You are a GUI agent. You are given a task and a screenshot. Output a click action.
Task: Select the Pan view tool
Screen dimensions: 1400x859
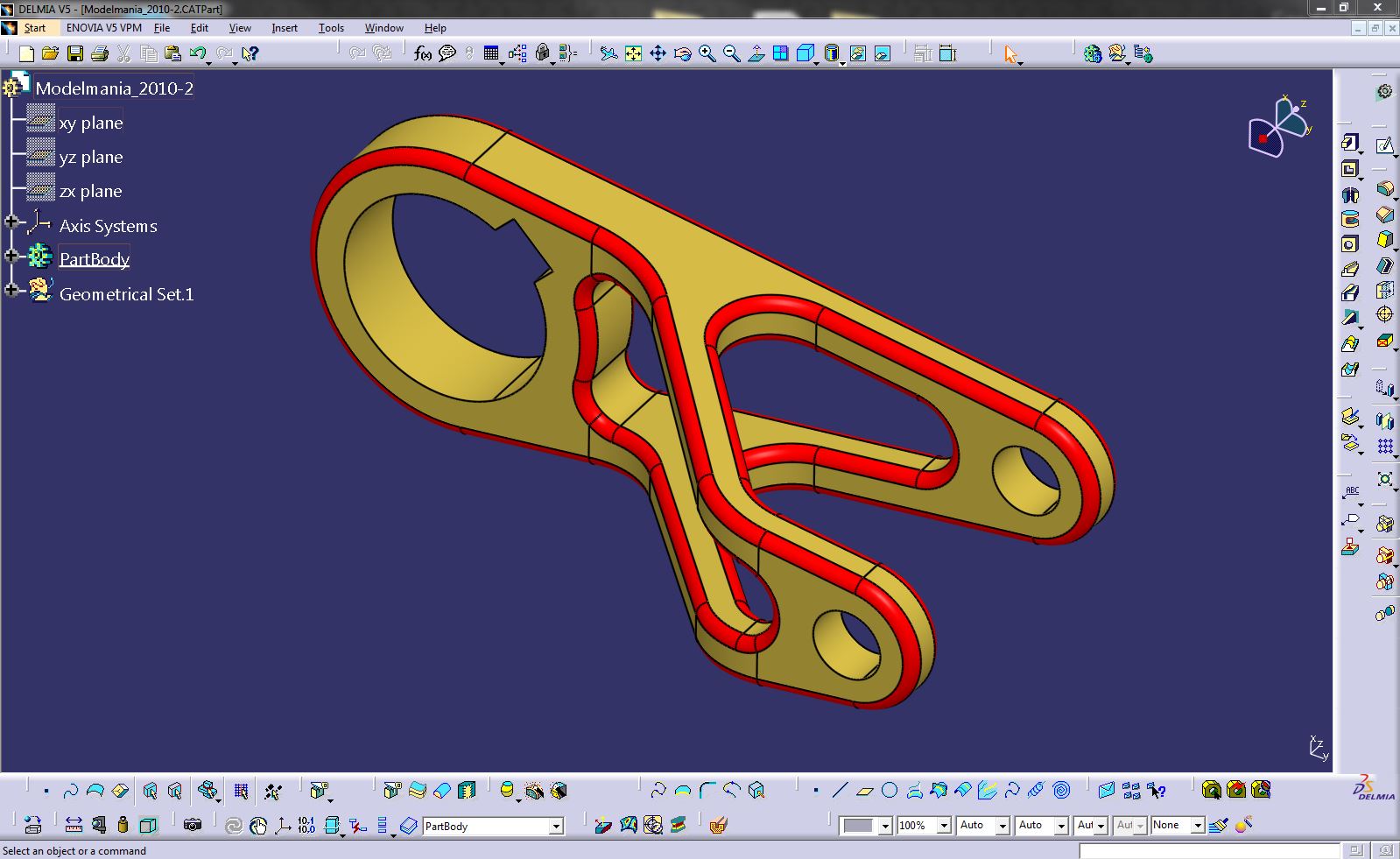[x=658, y=53]
